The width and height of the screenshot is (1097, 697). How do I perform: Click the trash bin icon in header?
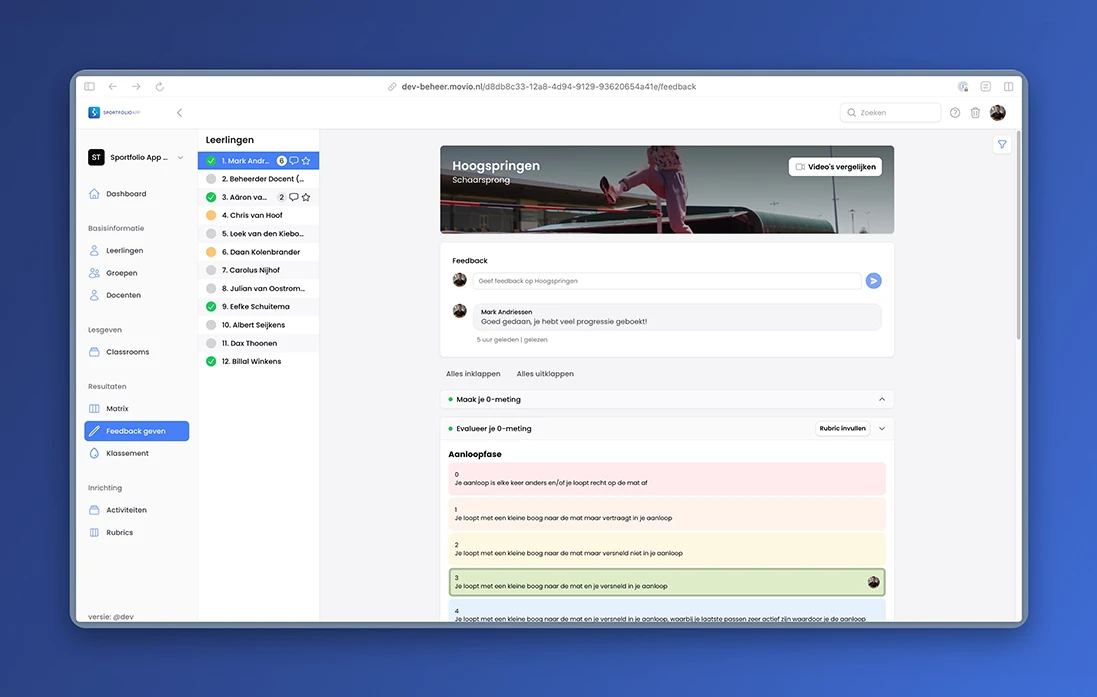975,113
